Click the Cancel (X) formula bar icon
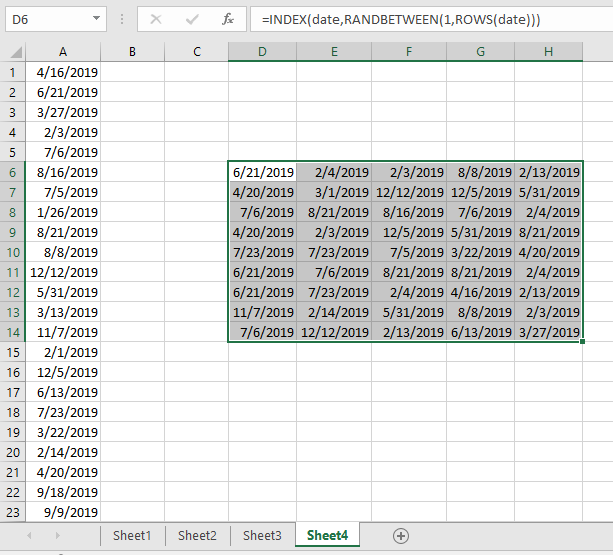The height and width of the screenshot is (555, 613). (156, 19)
